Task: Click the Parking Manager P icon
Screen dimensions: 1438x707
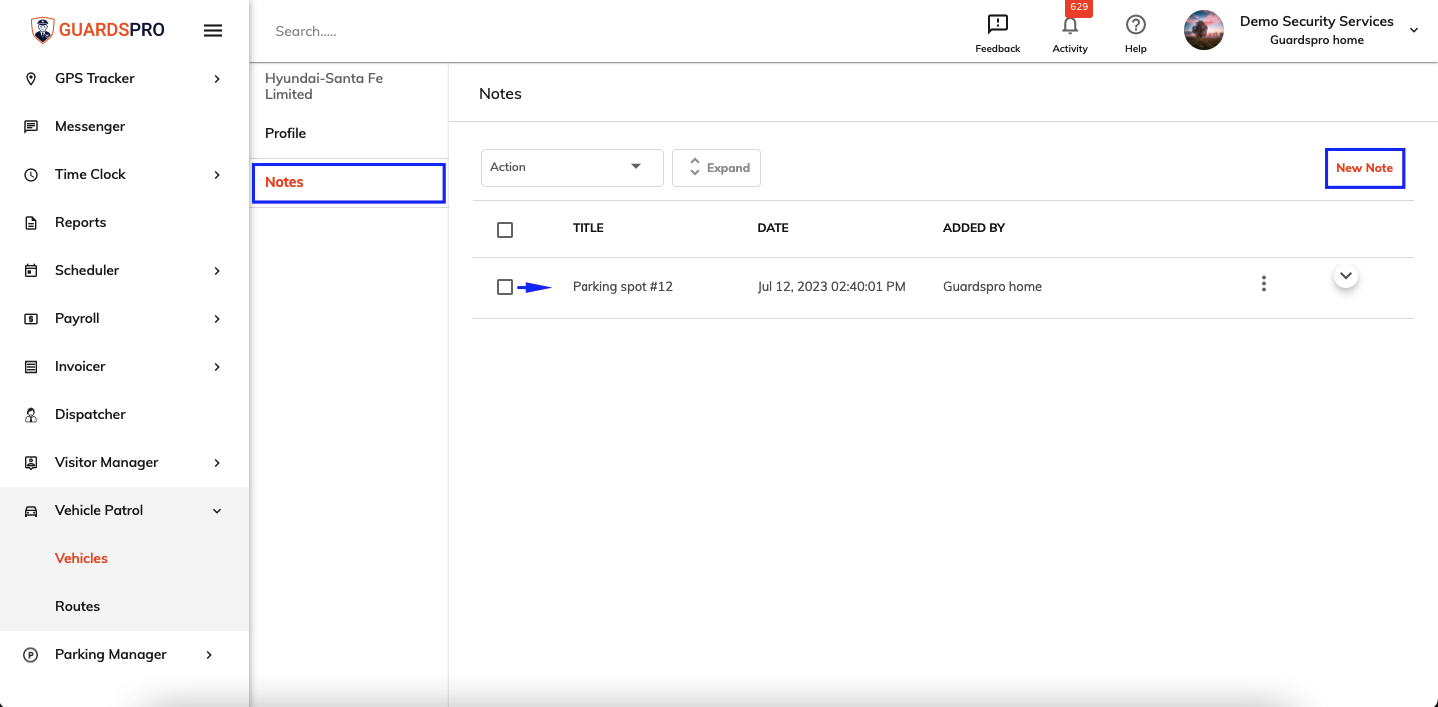Action: pos(31,655)
